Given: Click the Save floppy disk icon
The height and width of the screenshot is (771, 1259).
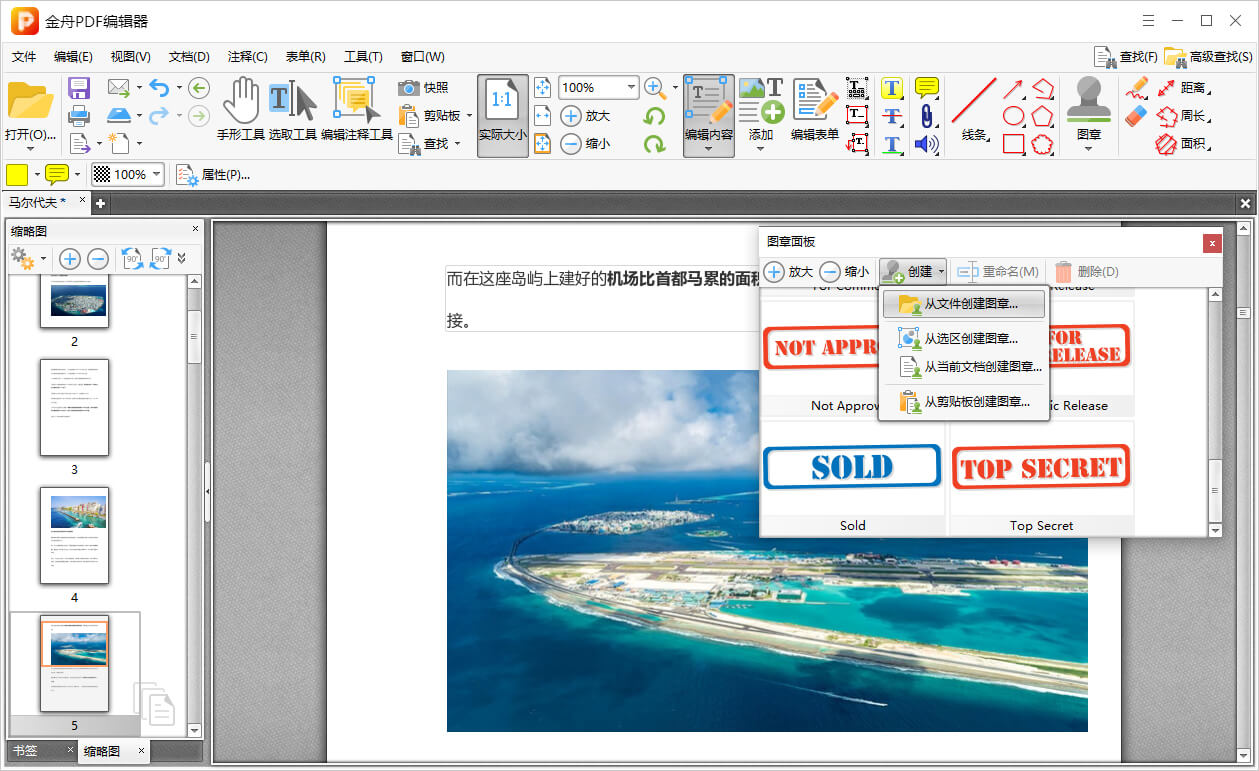Looking at the screenshot, I should (x=79, y=88).
